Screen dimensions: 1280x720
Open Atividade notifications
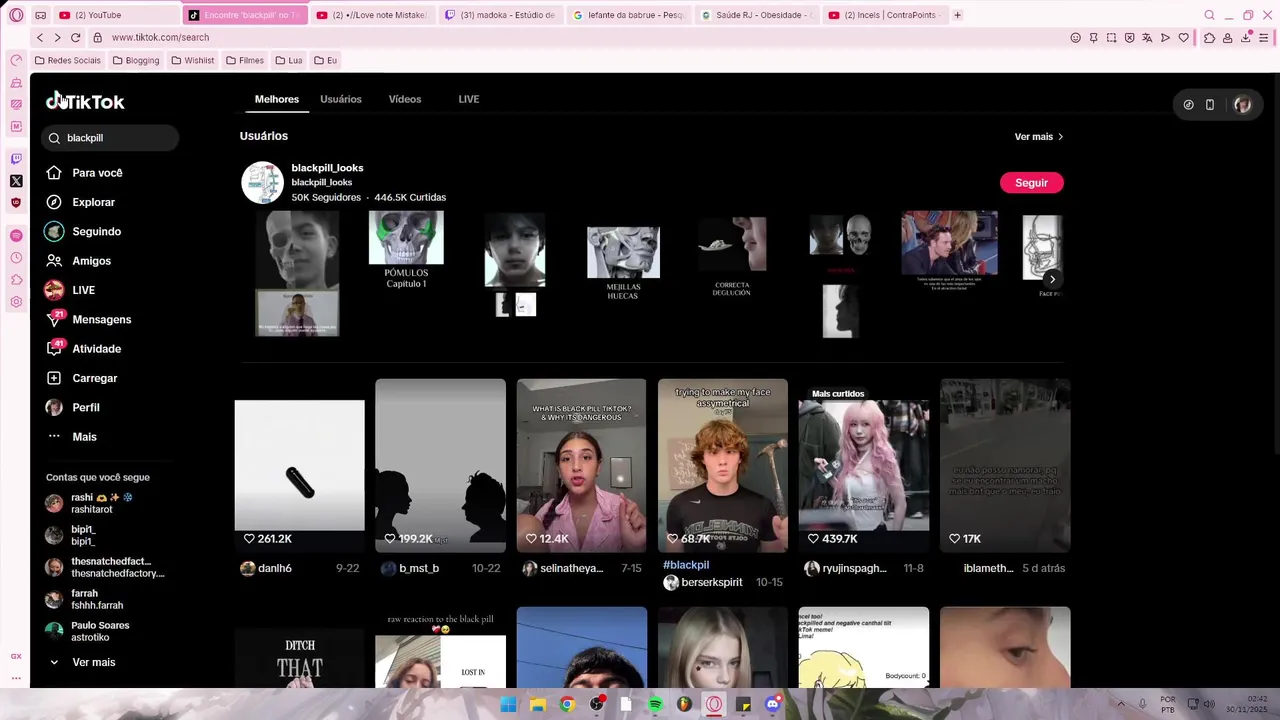pyautogui.click(x=83, y=349)
